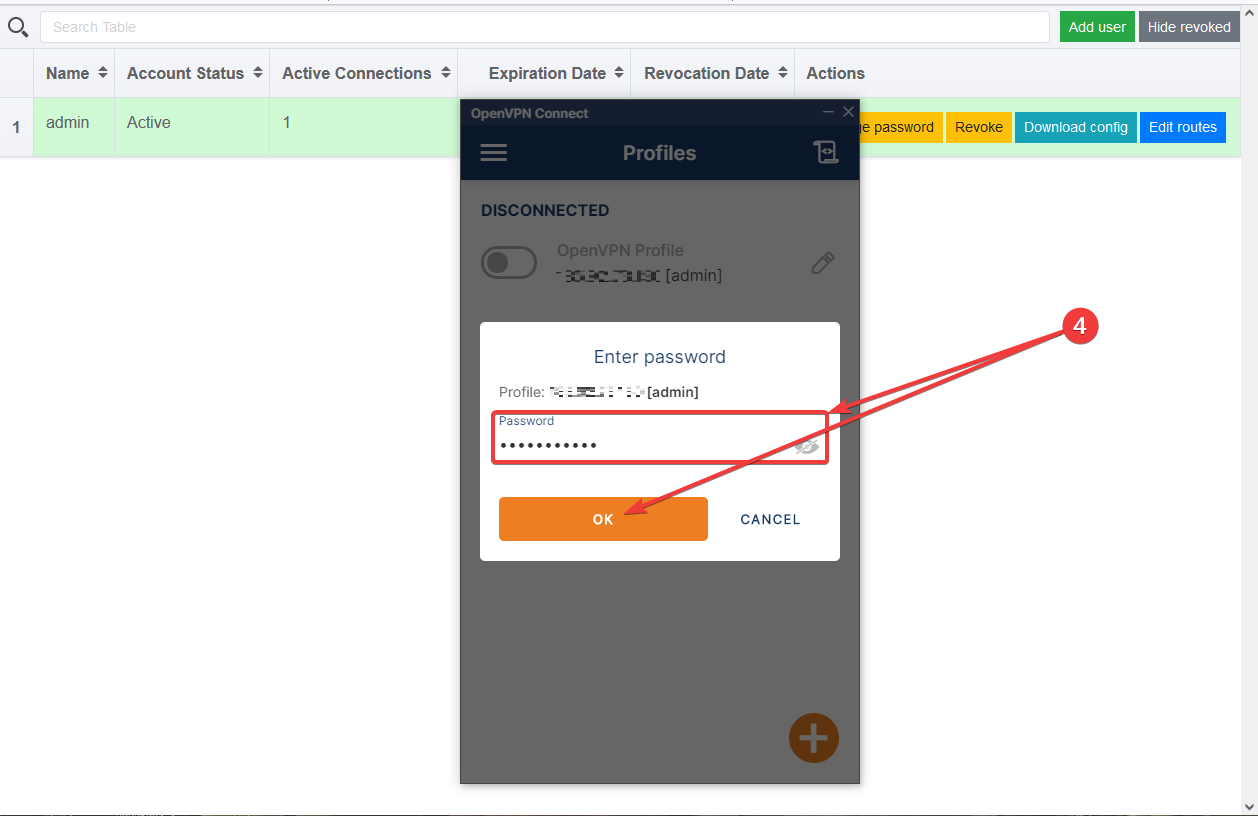Minimize the OpenVPN Connect window
The width and height of the screenshot is (1258, 816).
828,112
